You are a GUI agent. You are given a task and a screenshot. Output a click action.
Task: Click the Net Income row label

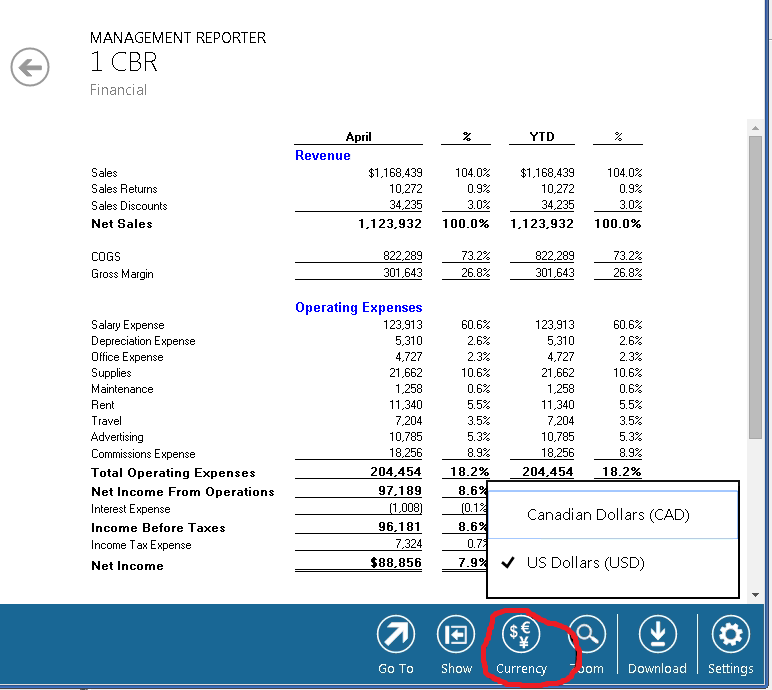click(x=127, y=565)
